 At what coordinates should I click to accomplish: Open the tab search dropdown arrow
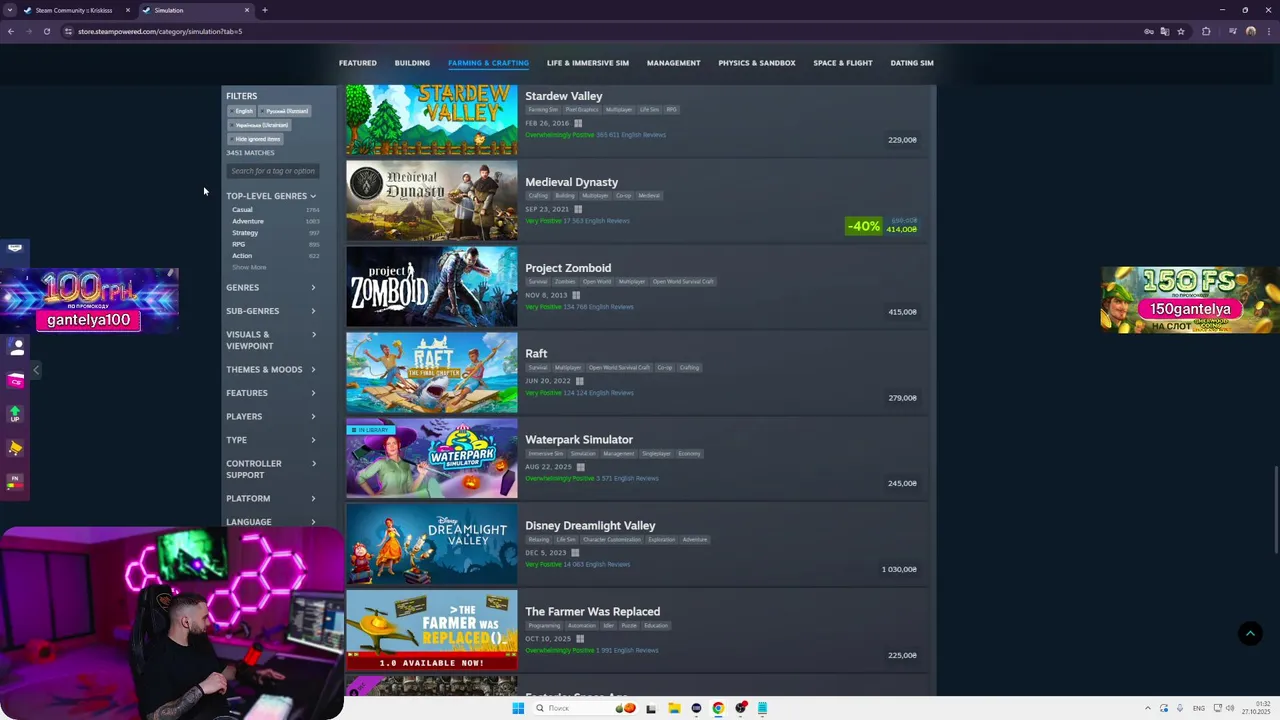tap(11, 10)
